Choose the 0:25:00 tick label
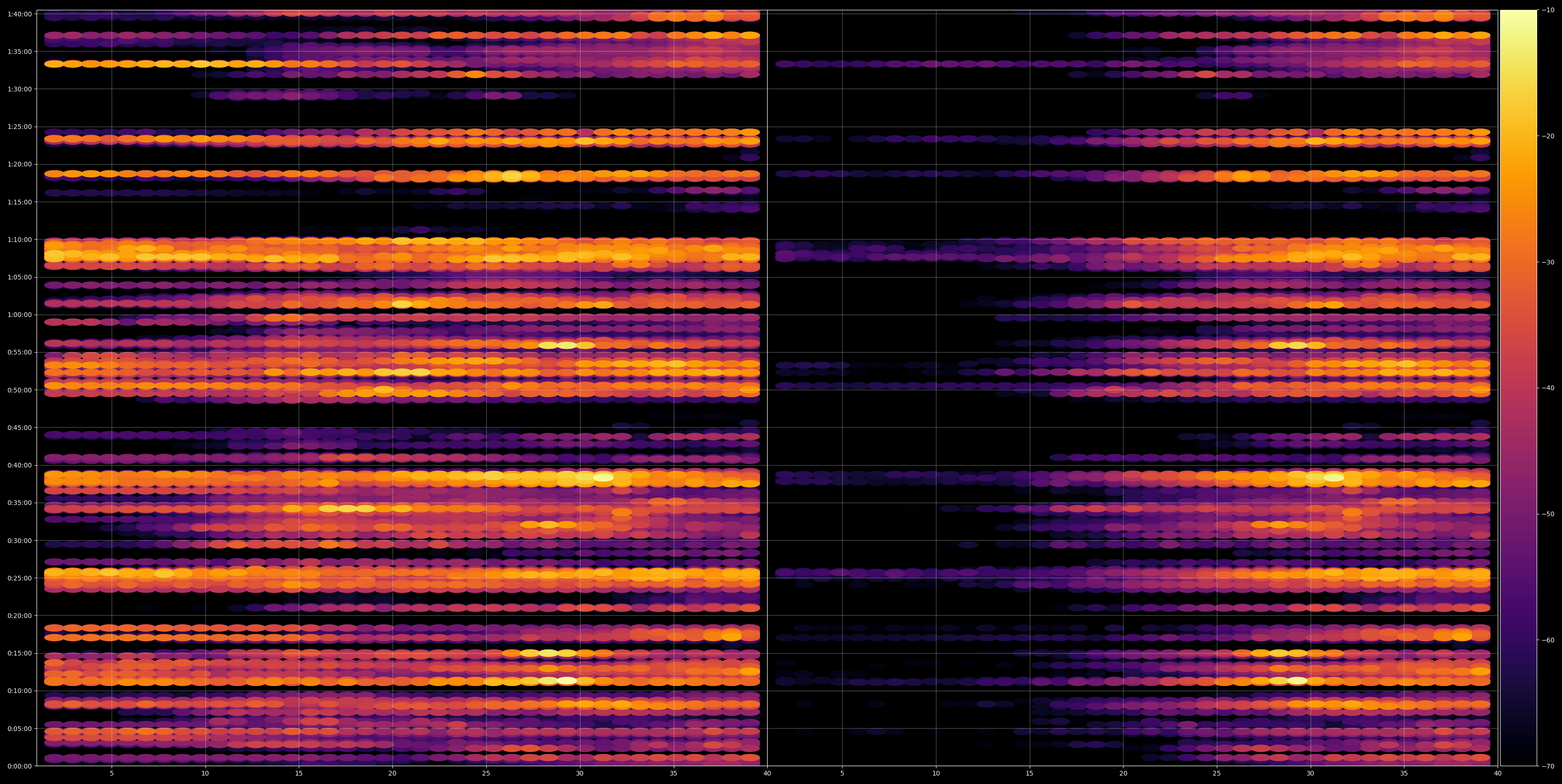 [x=19, y=578]
